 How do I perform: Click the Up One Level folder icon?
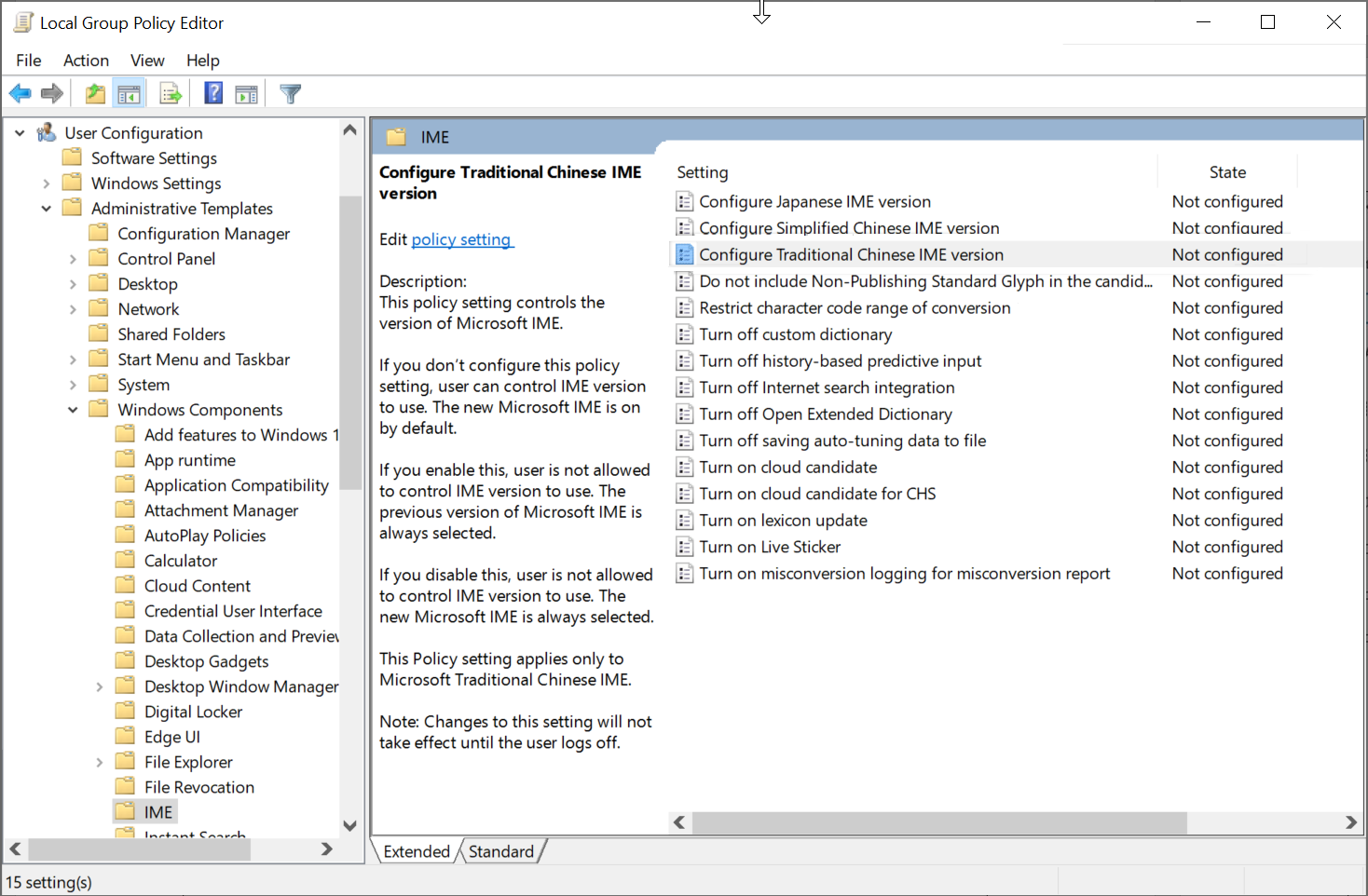point(95,93)
